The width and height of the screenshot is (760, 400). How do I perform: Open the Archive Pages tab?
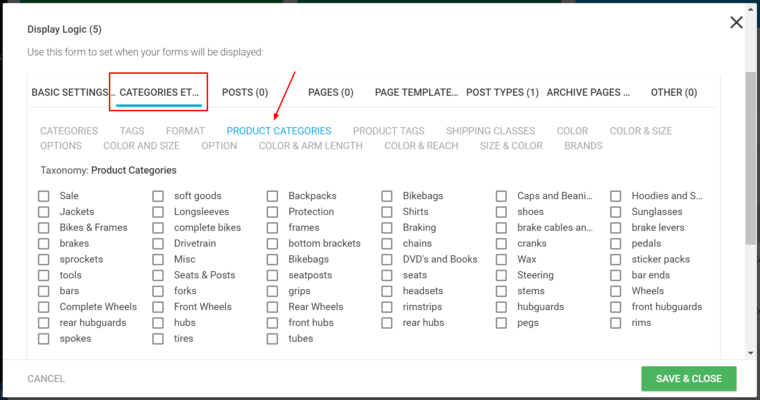[588, 93]
